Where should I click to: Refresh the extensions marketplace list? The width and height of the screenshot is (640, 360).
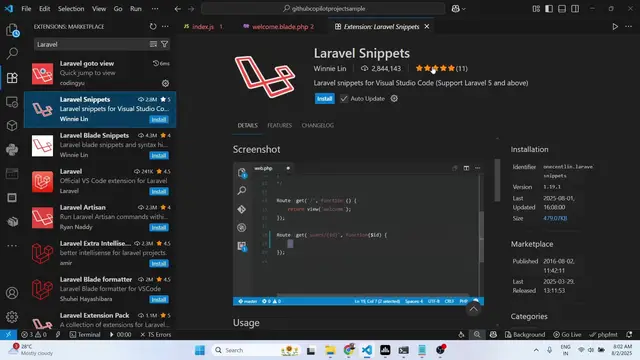click(153, 27)
